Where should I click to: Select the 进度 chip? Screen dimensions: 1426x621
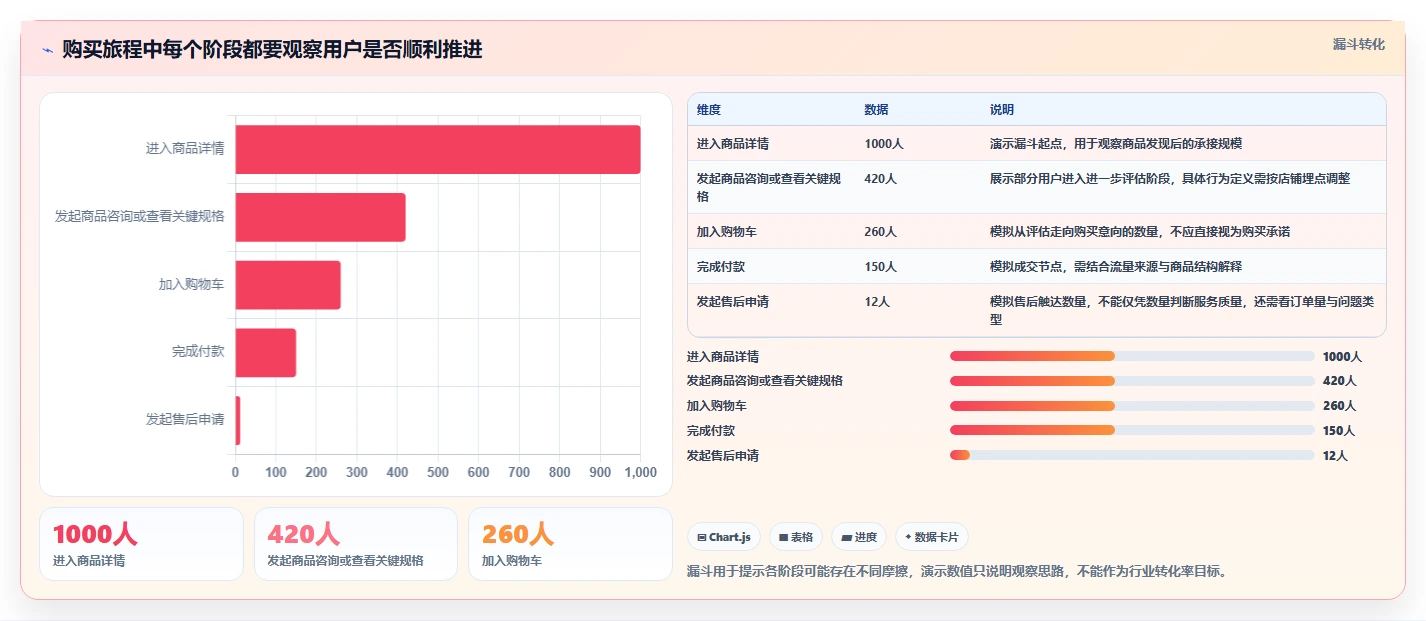859,537
